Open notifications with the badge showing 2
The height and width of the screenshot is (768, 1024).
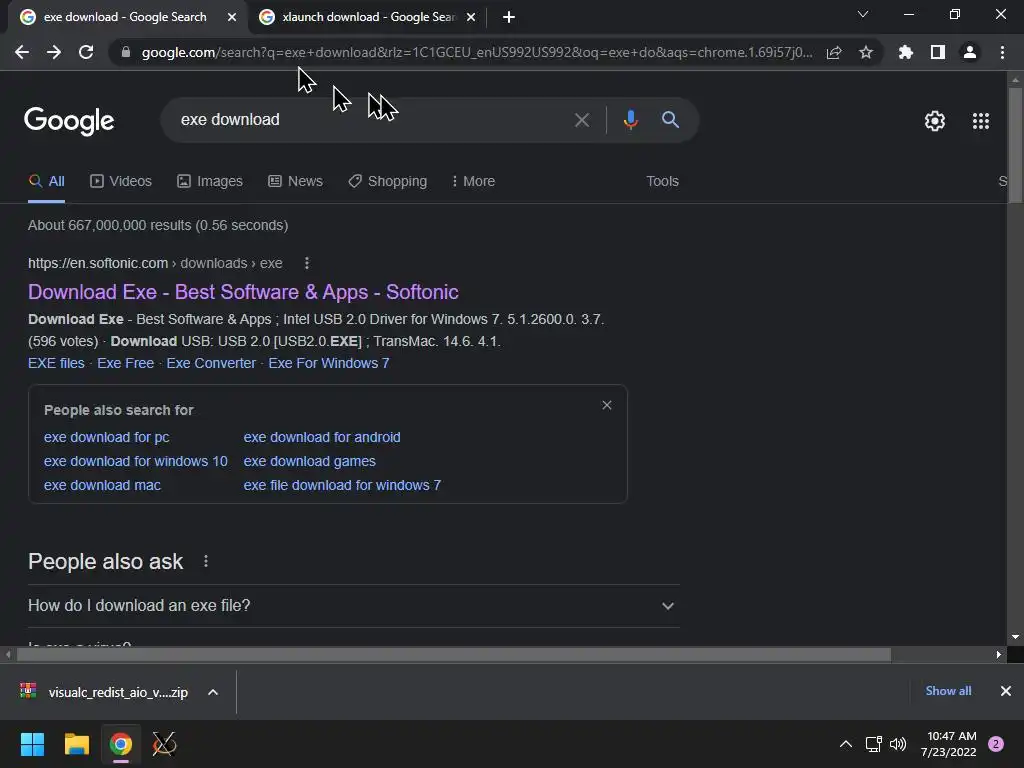pyautogui.click(x=996, y=744)
